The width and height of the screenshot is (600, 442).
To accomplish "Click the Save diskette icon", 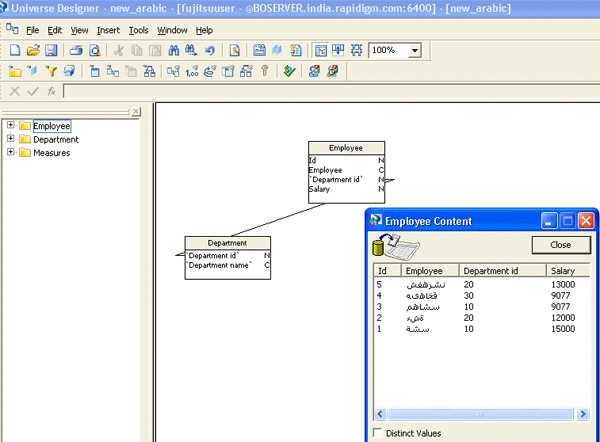I will pos(51,50).
